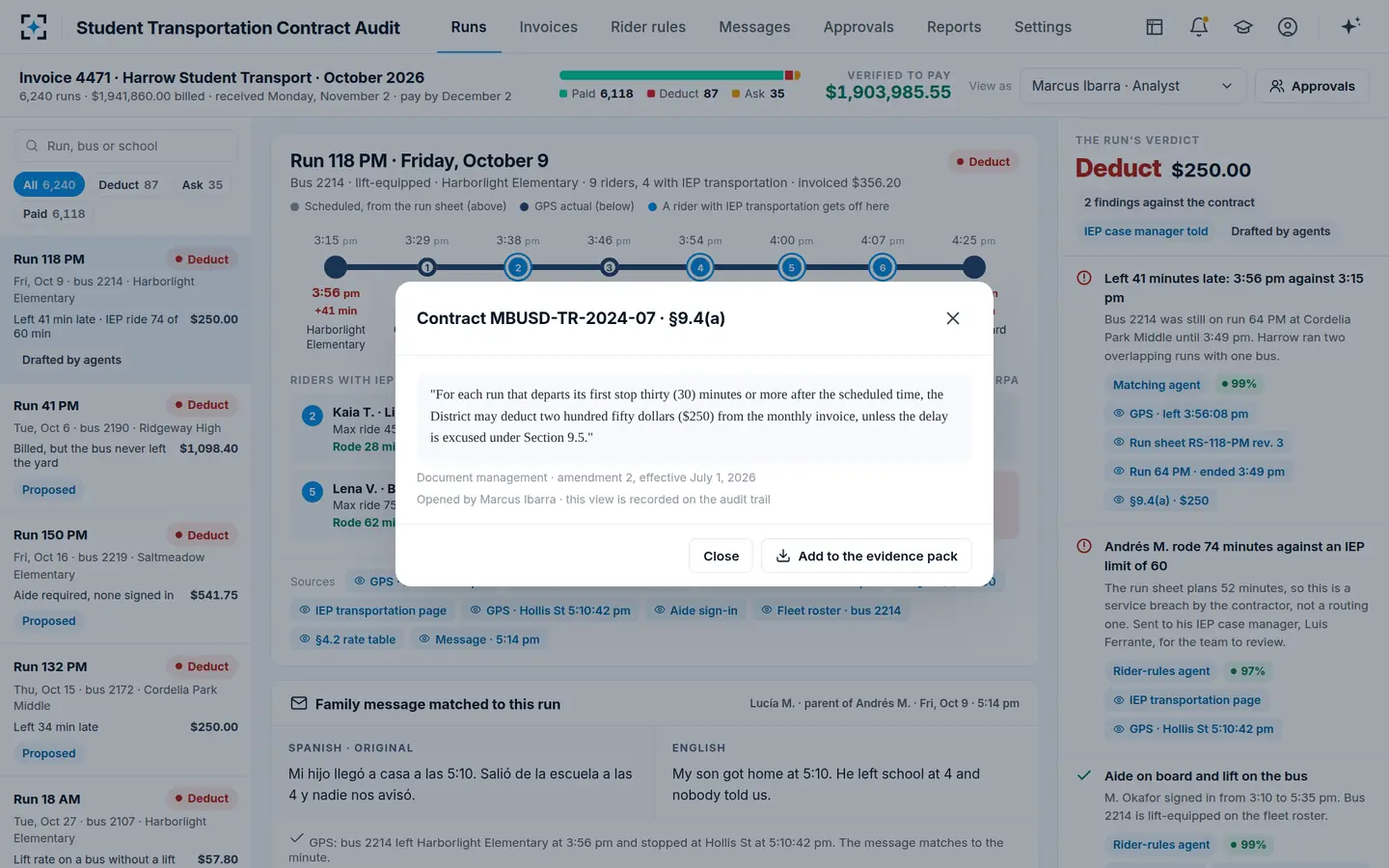
Task: Click the graduation cap icon
Action: [1243, 27]
